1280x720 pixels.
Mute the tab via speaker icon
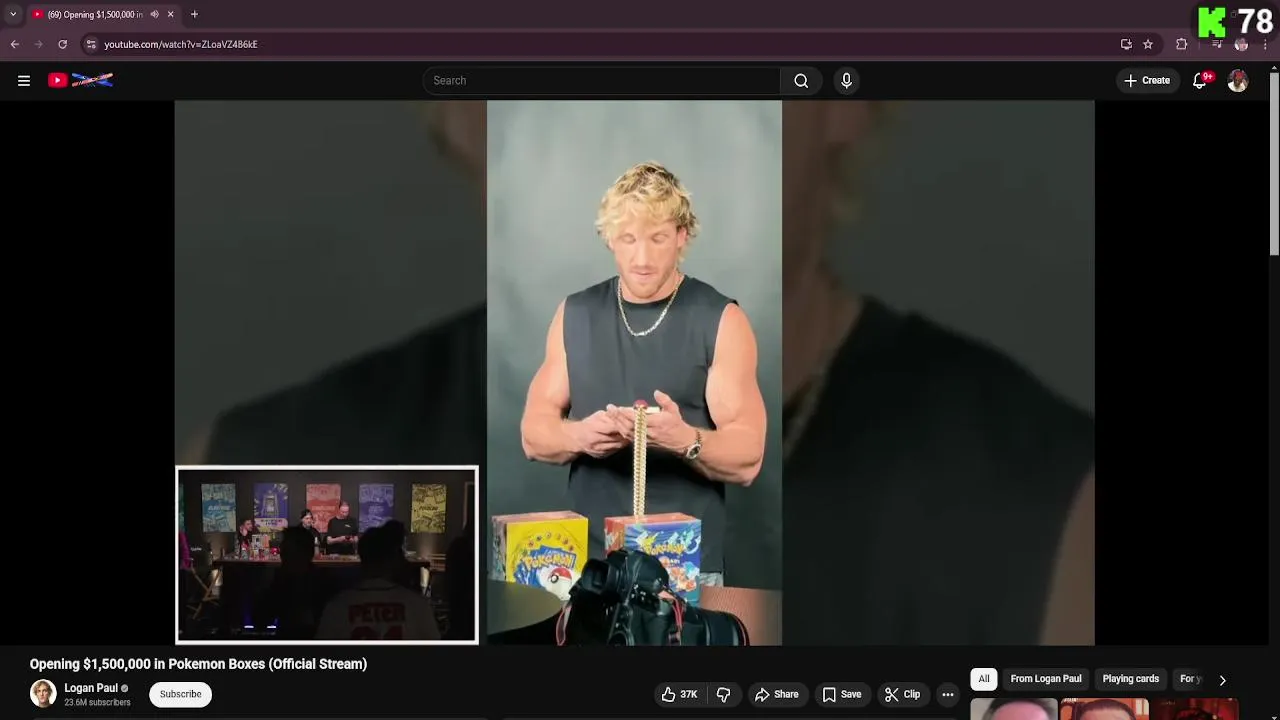pos(154,14)
